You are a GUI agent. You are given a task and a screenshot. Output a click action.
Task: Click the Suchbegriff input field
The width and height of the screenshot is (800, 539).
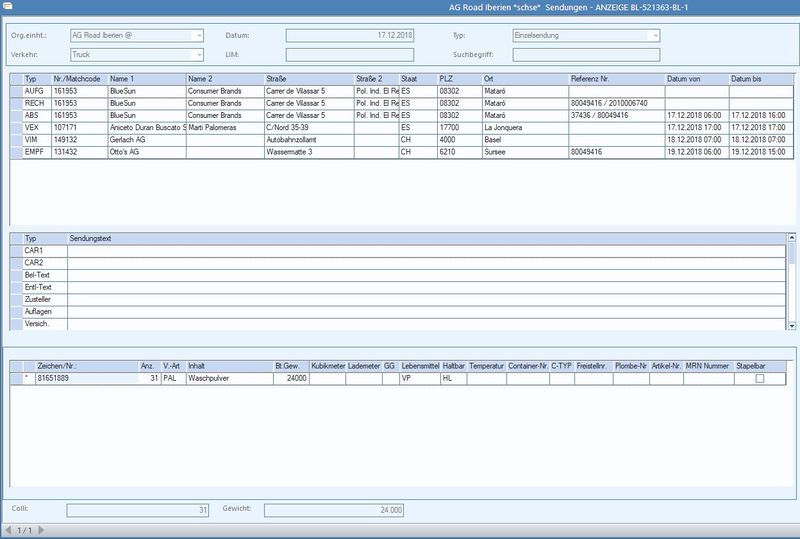(x=586, y=55)
